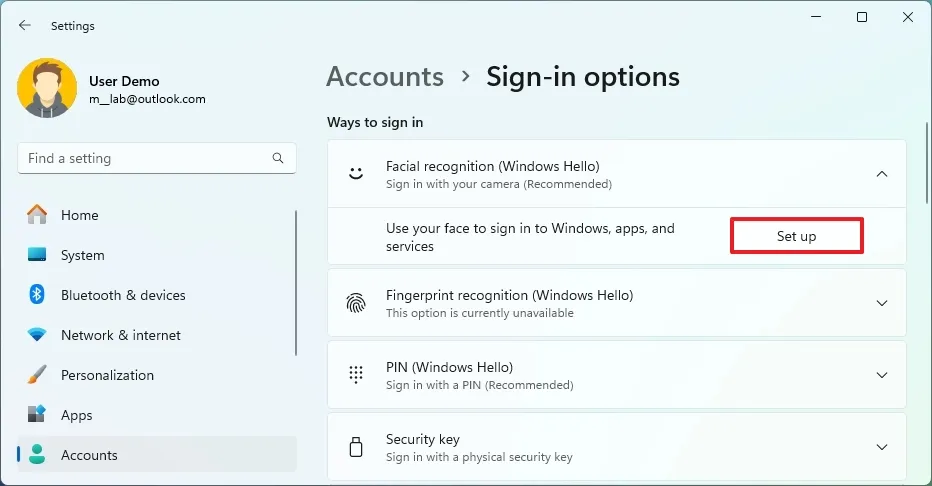Click the Network & internet Wi-Fi icon
Viewport: 932px width, 486px height.
37,335
